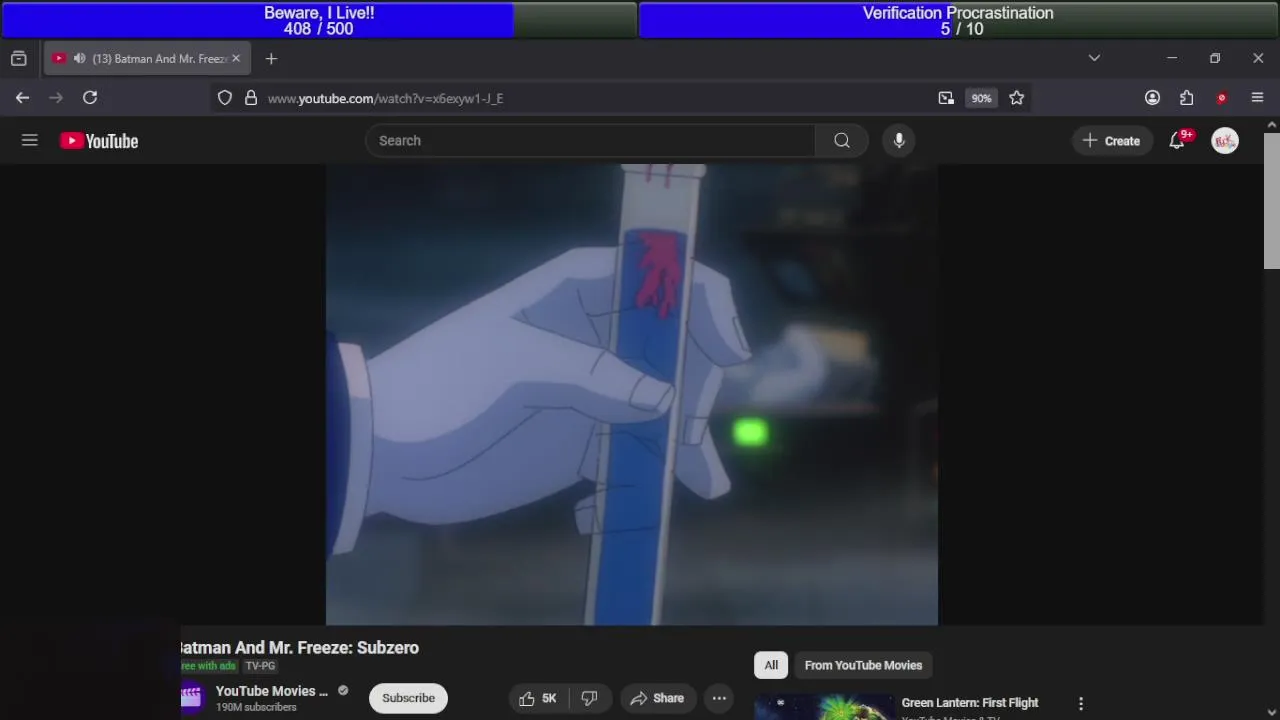Click the page vertical scrollbar thumb
Viewport: 1280px width, 720px height.
(x=1271, y=200)
